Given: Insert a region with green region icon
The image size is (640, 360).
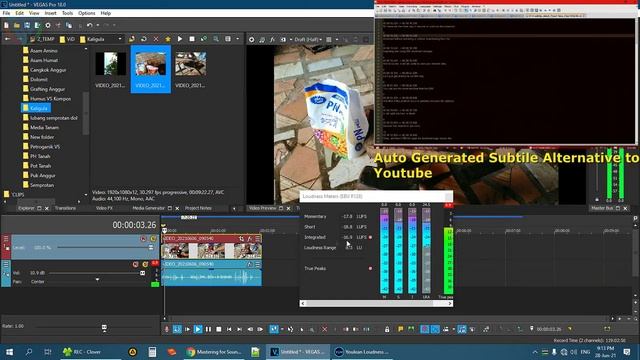Looking at the screenshot, I should click(411, 329).
